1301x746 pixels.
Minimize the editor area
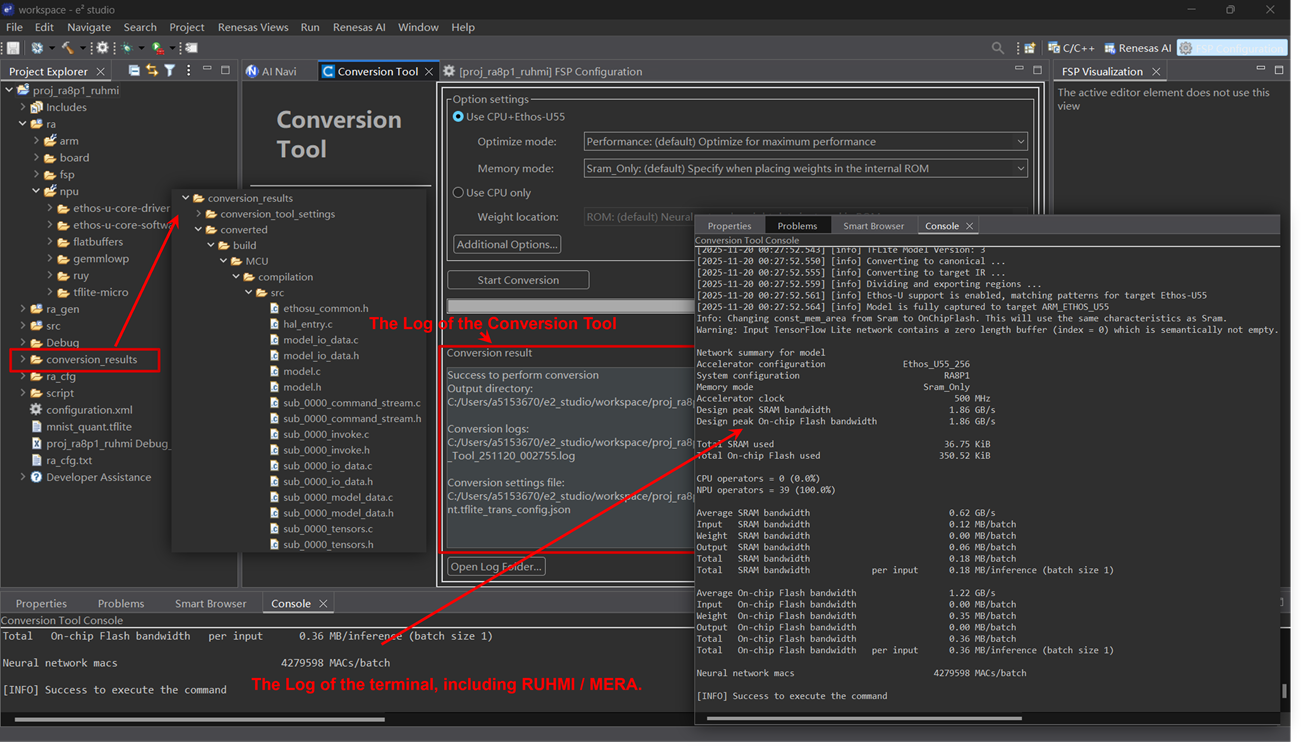click(1019, 70)
